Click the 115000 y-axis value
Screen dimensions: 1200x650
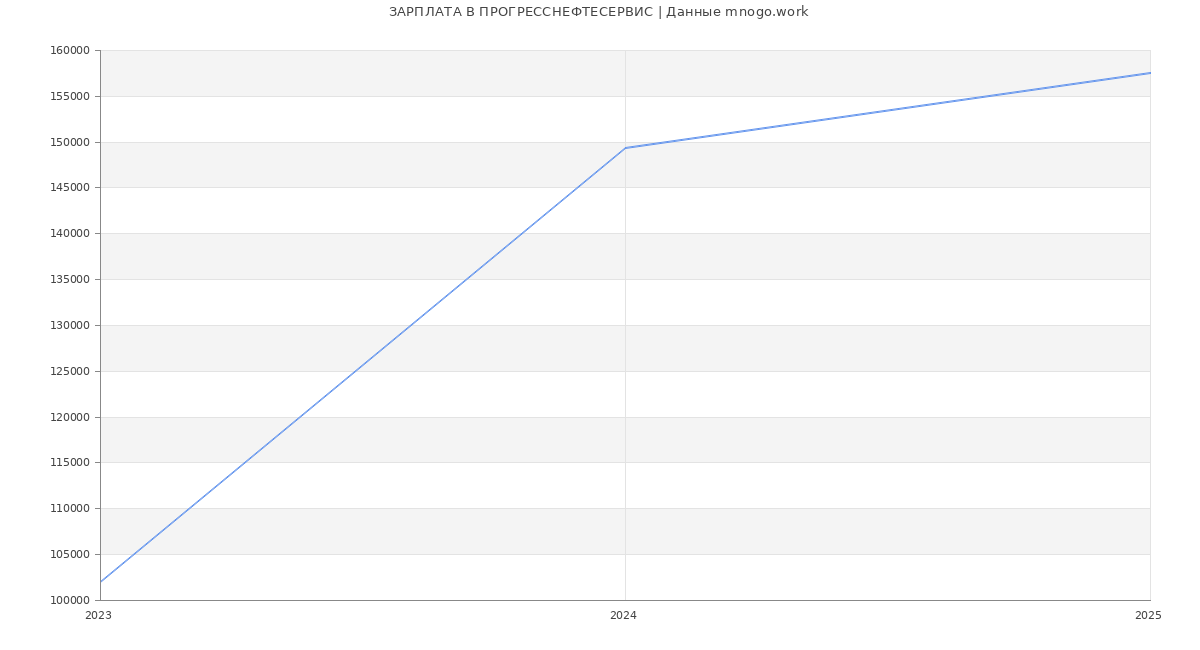[70, 463]
